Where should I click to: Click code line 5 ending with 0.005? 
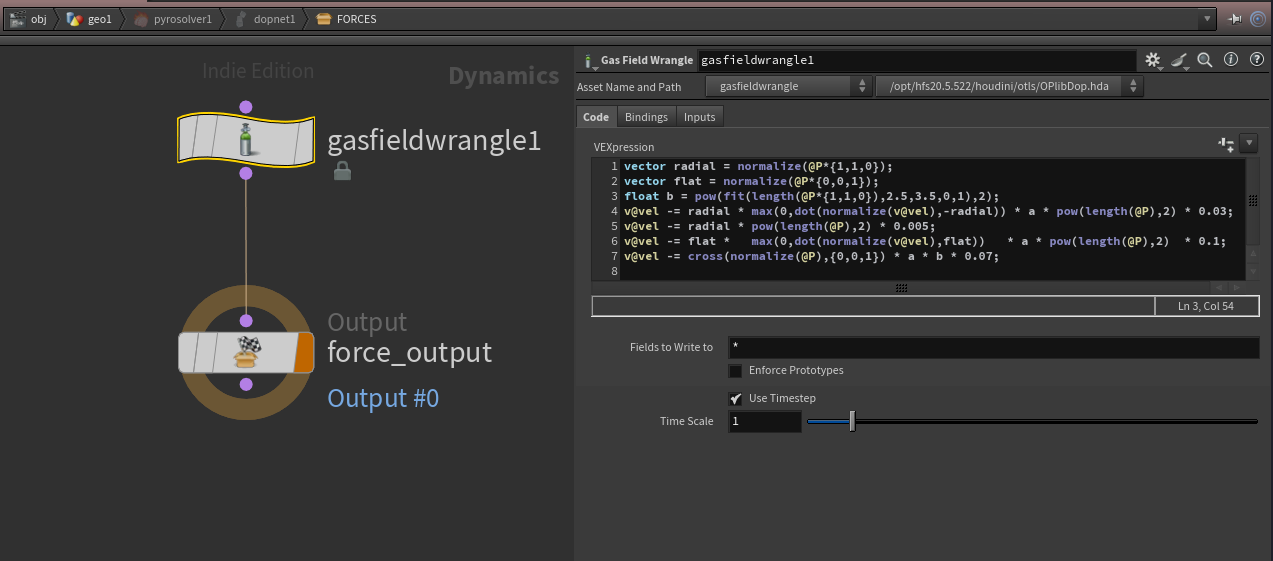click(781, 226)
